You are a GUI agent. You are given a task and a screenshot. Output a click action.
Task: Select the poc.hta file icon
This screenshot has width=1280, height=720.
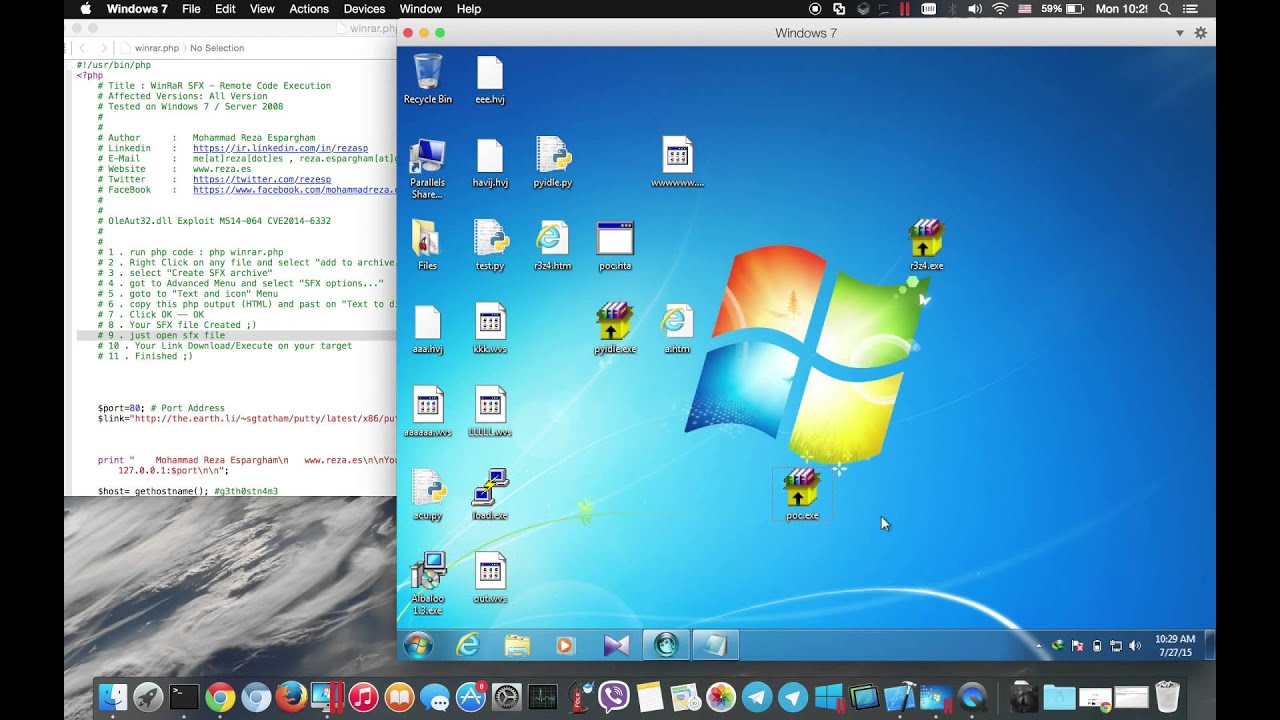615,245
